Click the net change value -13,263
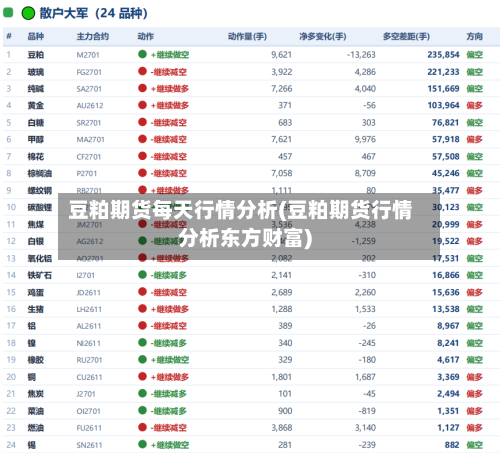This screenshot has width=500, height=453. pos(361,55)
